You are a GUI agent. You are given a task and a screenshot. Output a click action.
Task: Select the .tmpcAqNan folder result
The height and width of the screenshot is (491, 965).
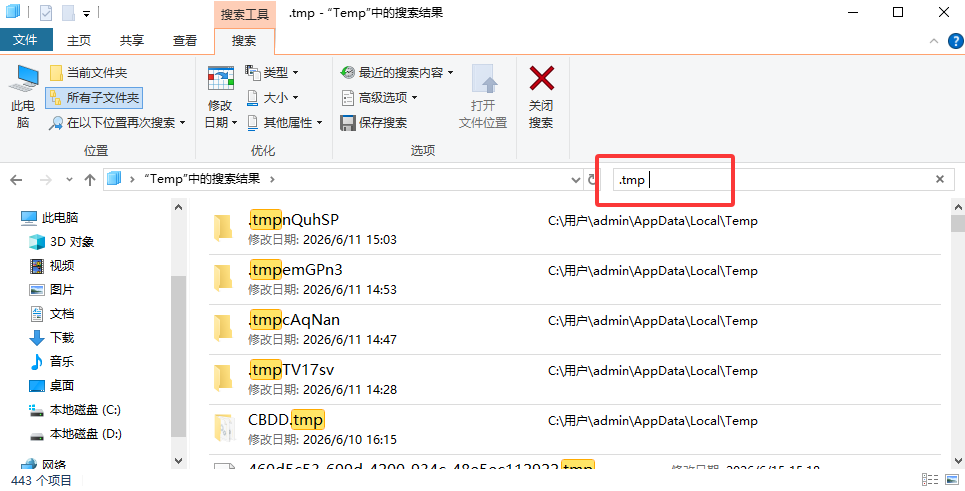[x=575, y=329]
